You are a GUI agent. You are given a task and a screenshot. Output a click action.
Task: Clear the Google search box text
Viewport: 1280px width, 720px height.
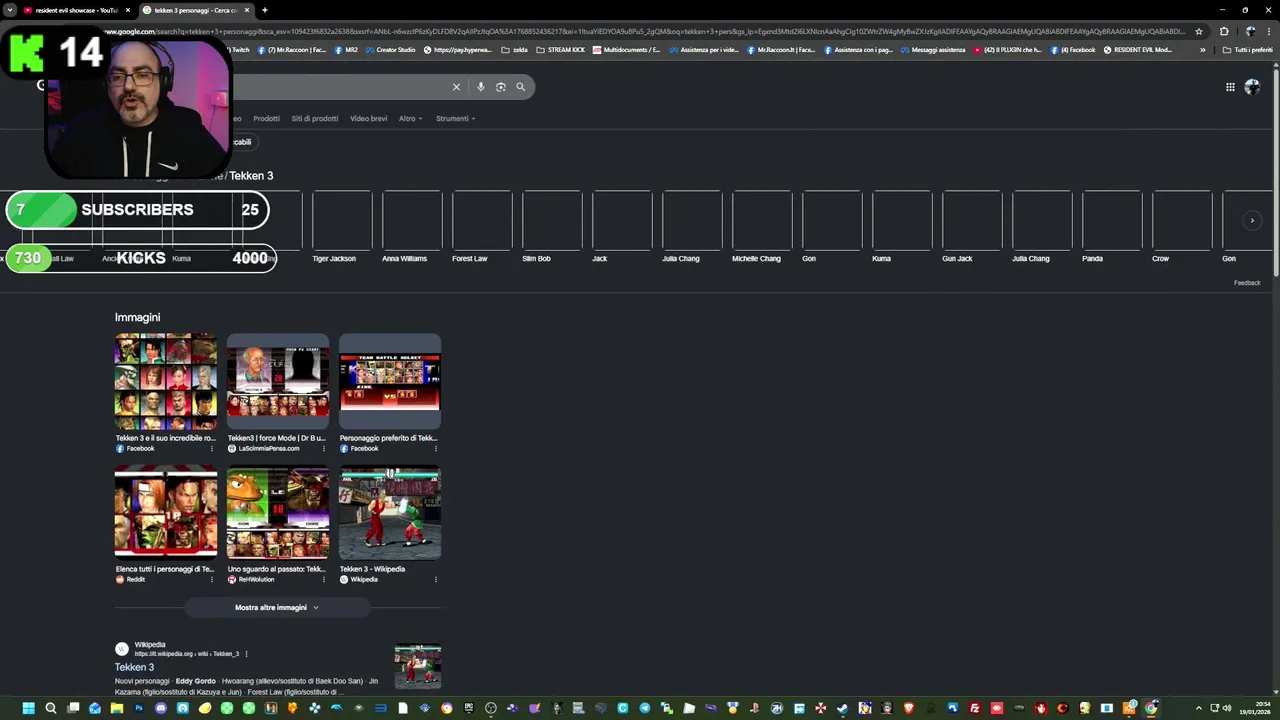(x=456, y=87)
